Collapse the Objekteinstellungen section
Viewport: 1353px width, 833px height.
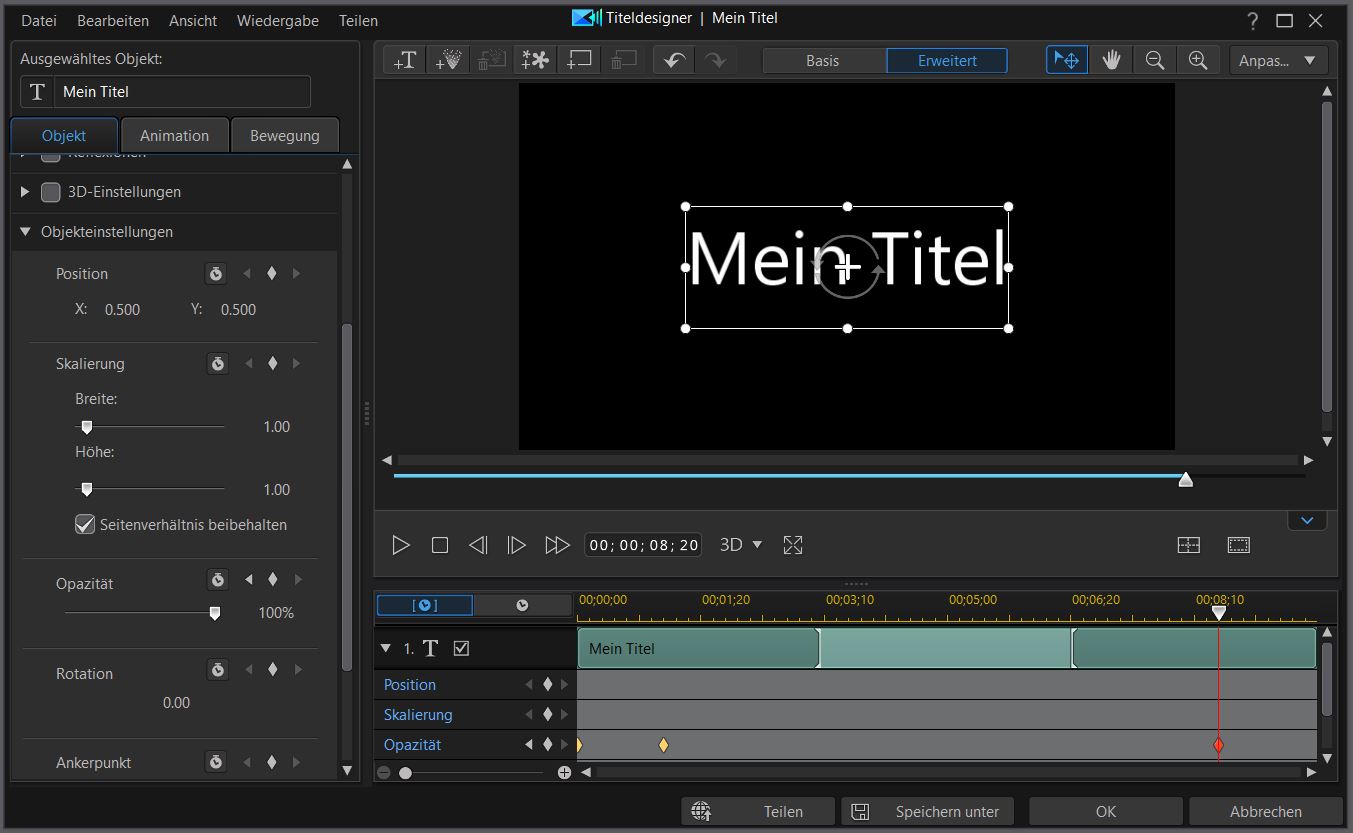[x=26, y=231]
